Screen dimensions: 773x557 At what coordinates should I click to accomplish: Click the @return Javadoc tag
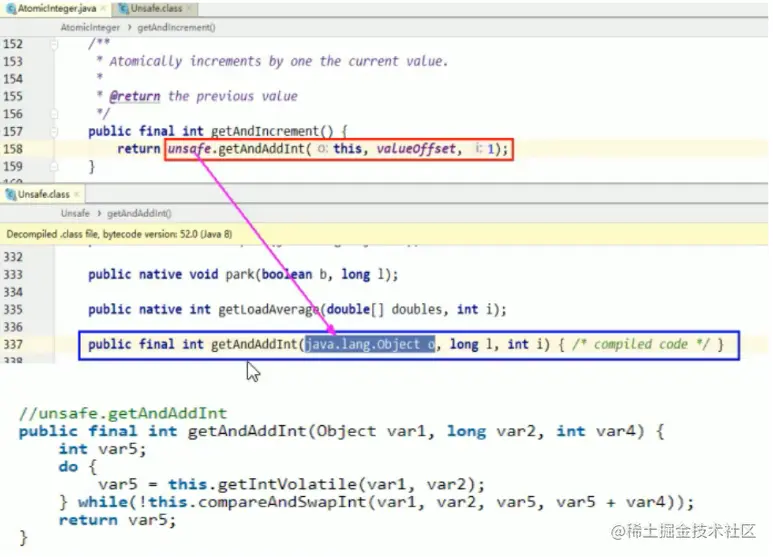click(x=135, y=96)
